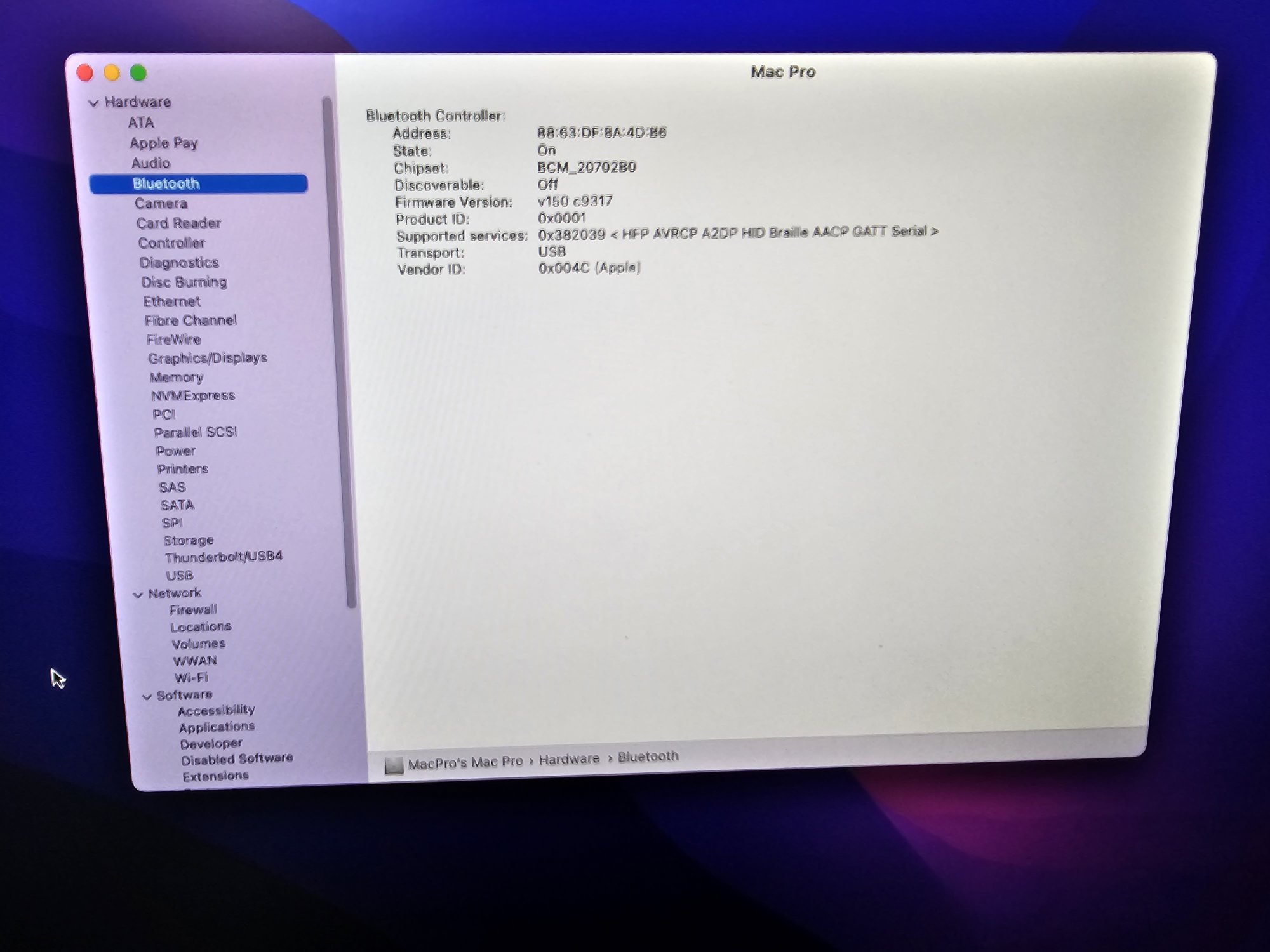Screen dimensions: 1270x952
Task: Open the Card Reader hardware entry
Action: click(178, 223)
